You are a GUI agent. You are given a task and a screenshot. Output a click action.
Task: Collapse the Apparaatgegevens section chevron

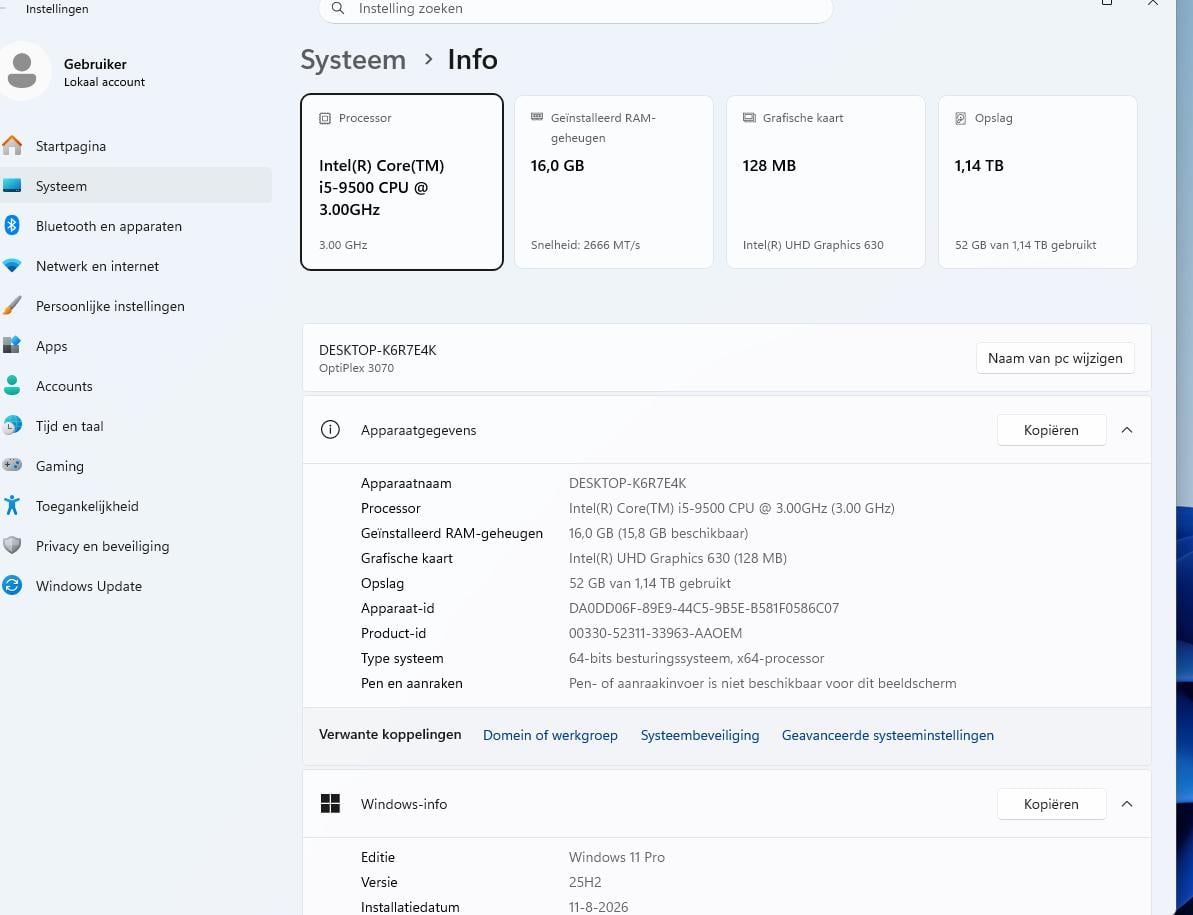click(x=1127, y=430)
